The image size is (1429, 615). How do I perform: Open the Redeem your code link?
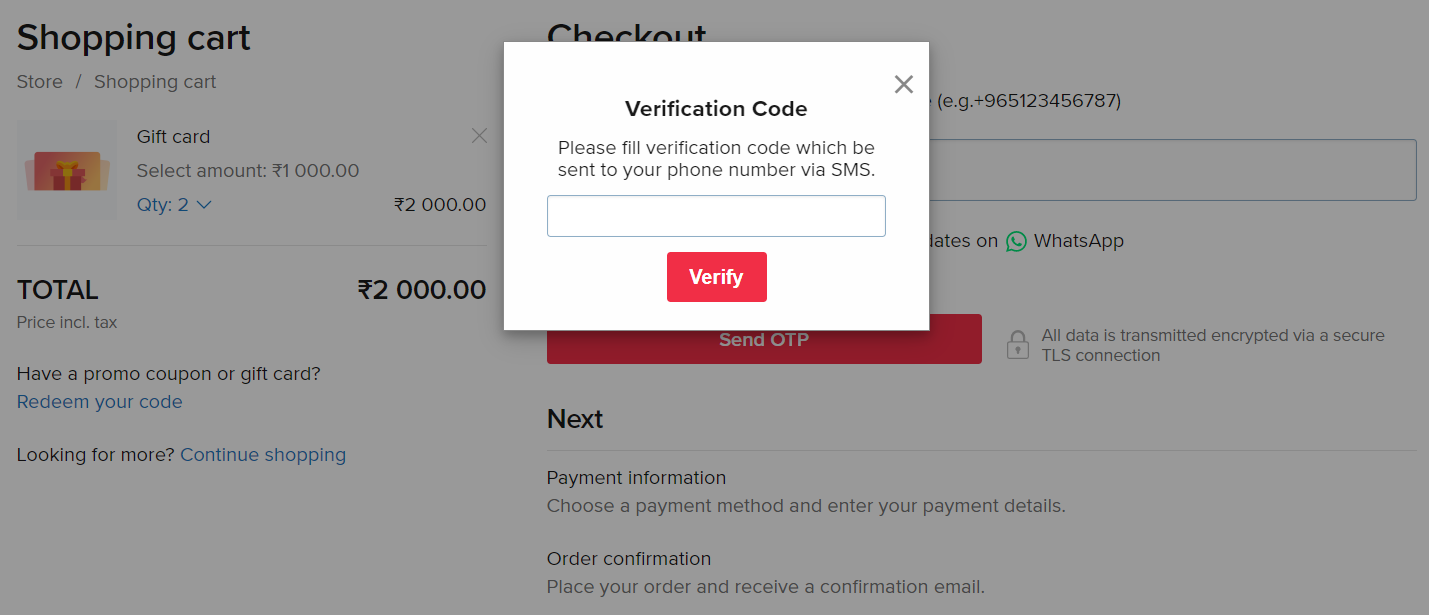click(x=100, y=402)
